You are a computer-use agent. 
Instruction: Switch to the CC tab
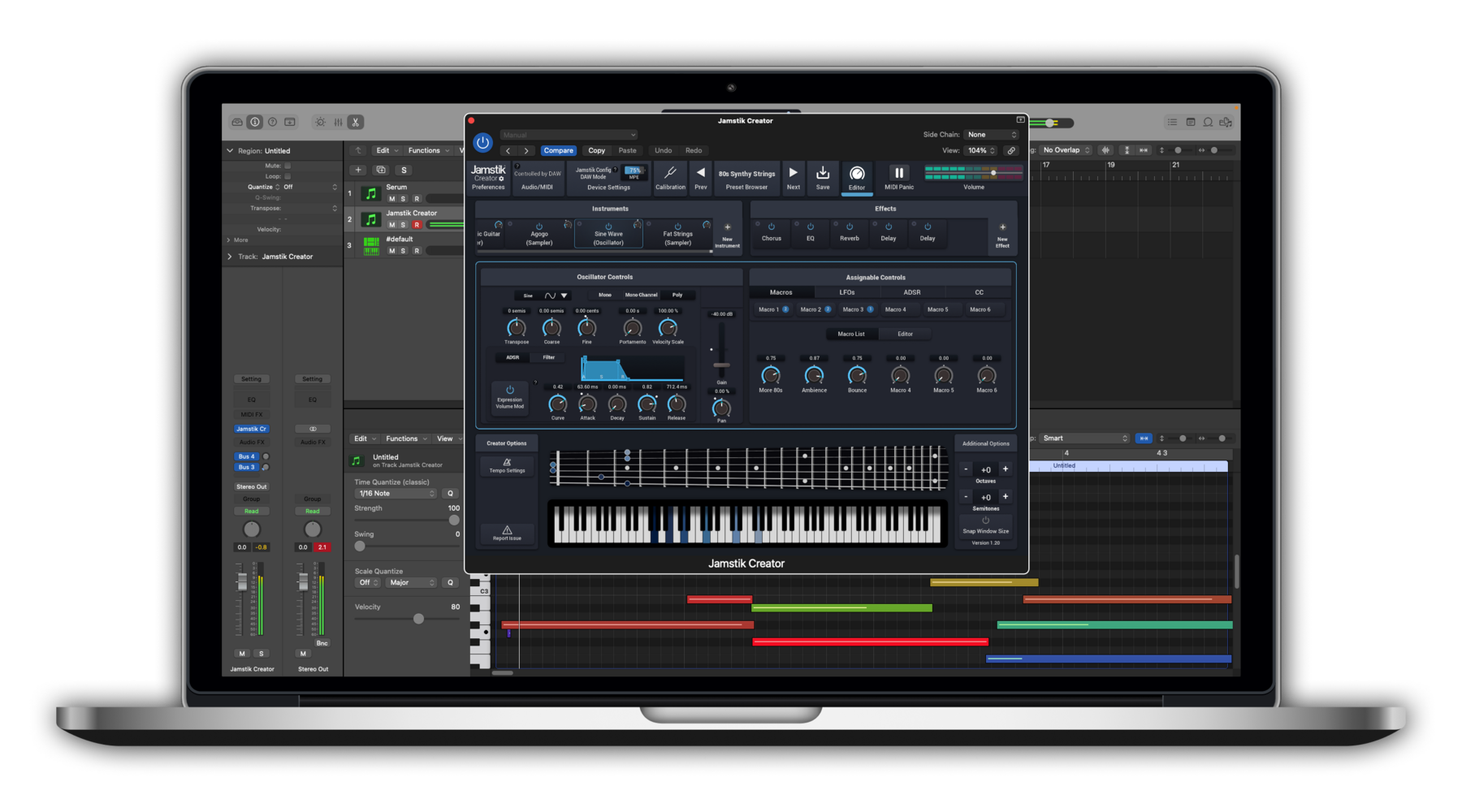979,292
